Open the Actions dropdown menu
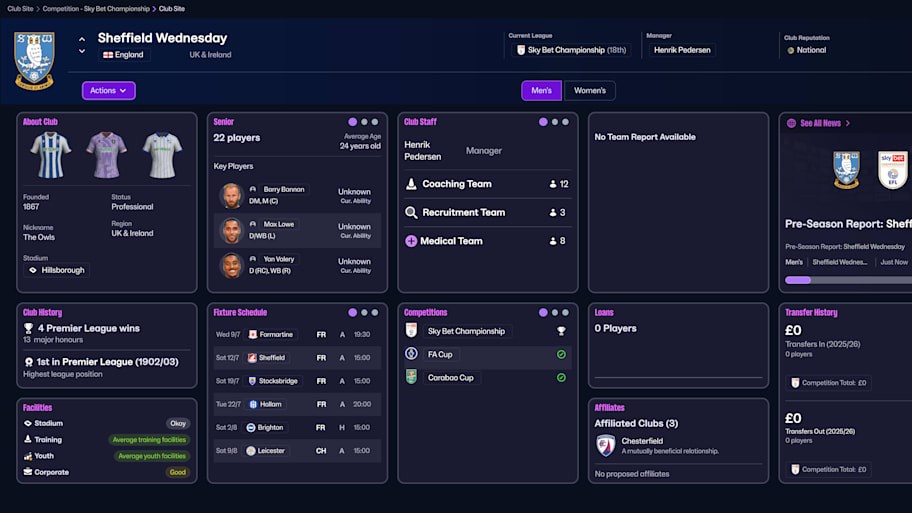This screenshot has width=912, height=513. 108,91
